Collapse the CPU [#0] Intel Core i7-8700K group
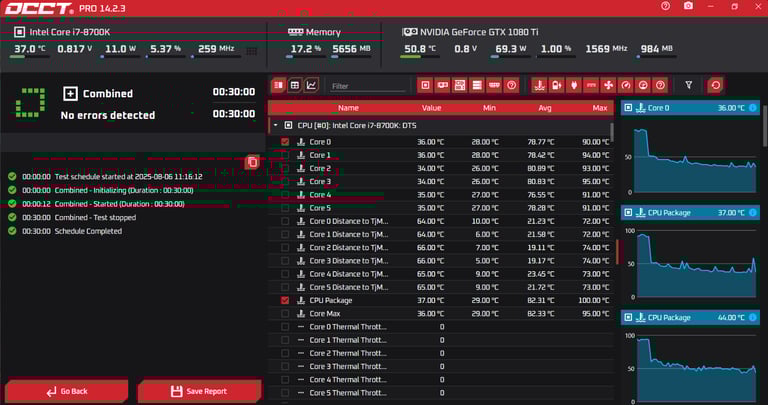This screenshot has width=768, height=405. pyautogui.click(x=275, y=125)
